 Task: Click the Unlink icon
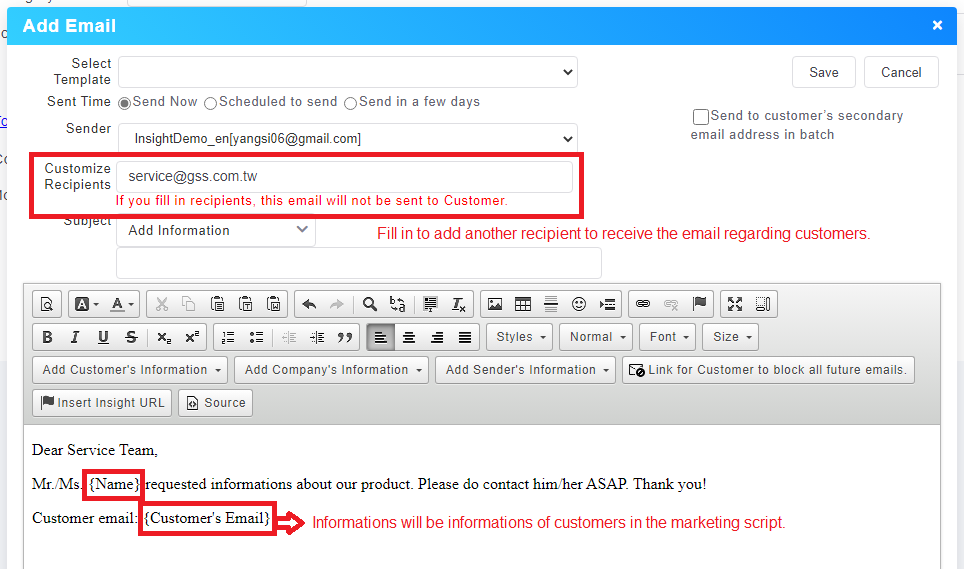point(671,304)
